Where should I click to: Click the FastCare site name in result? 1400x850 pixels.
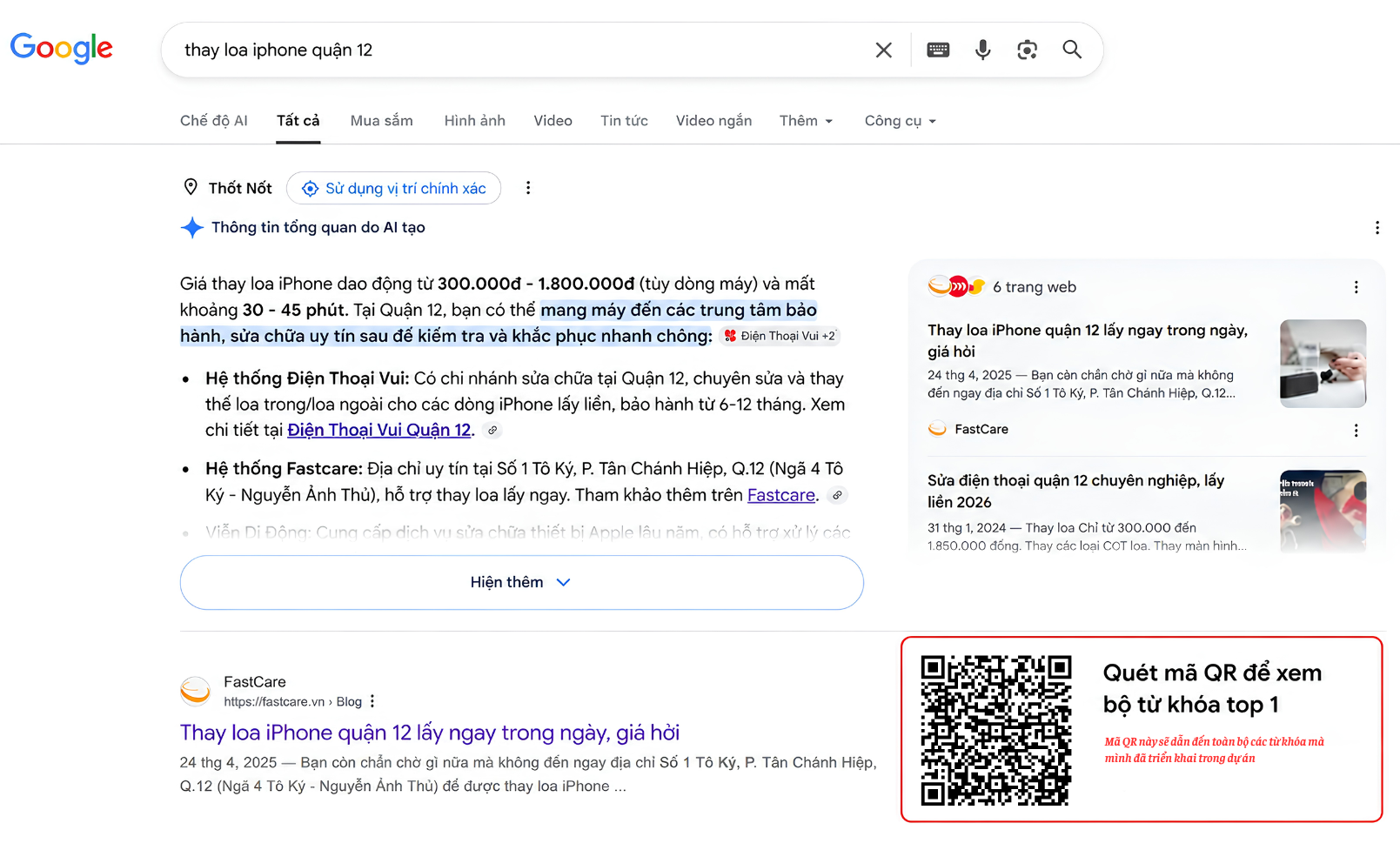click(x=255, y=682)
